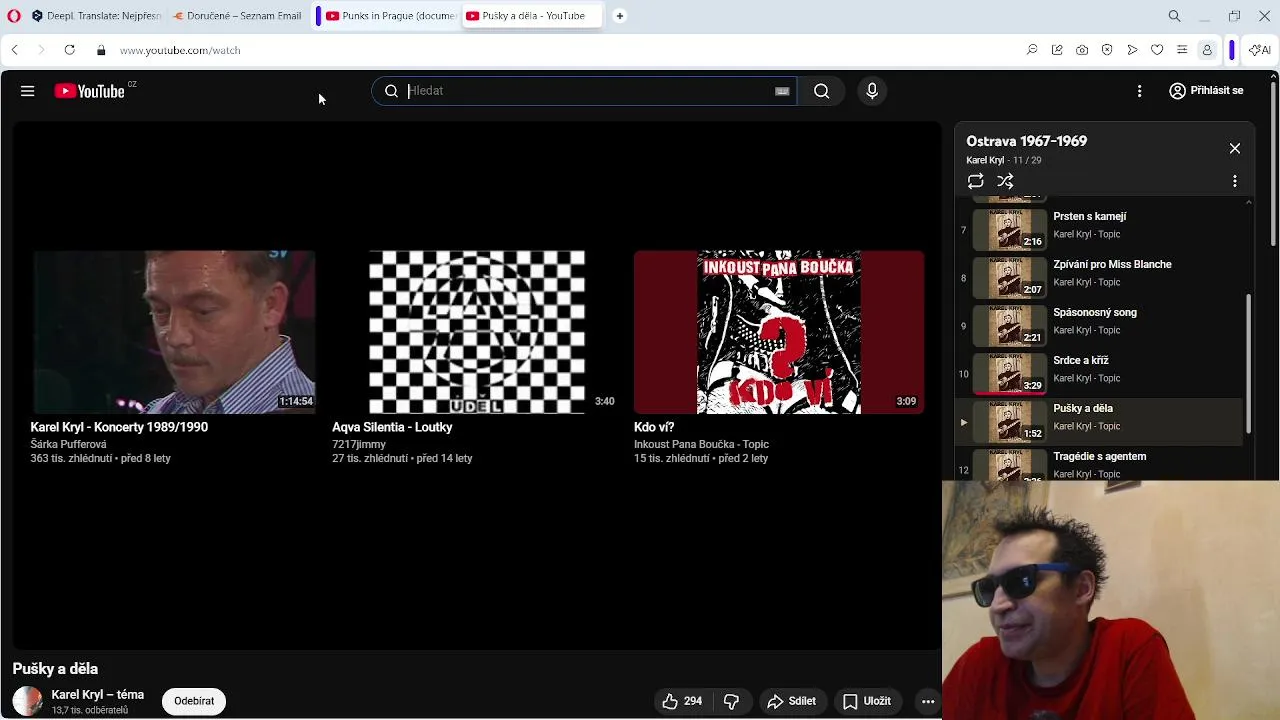Like the video (294 likes)

click(682, 701)
